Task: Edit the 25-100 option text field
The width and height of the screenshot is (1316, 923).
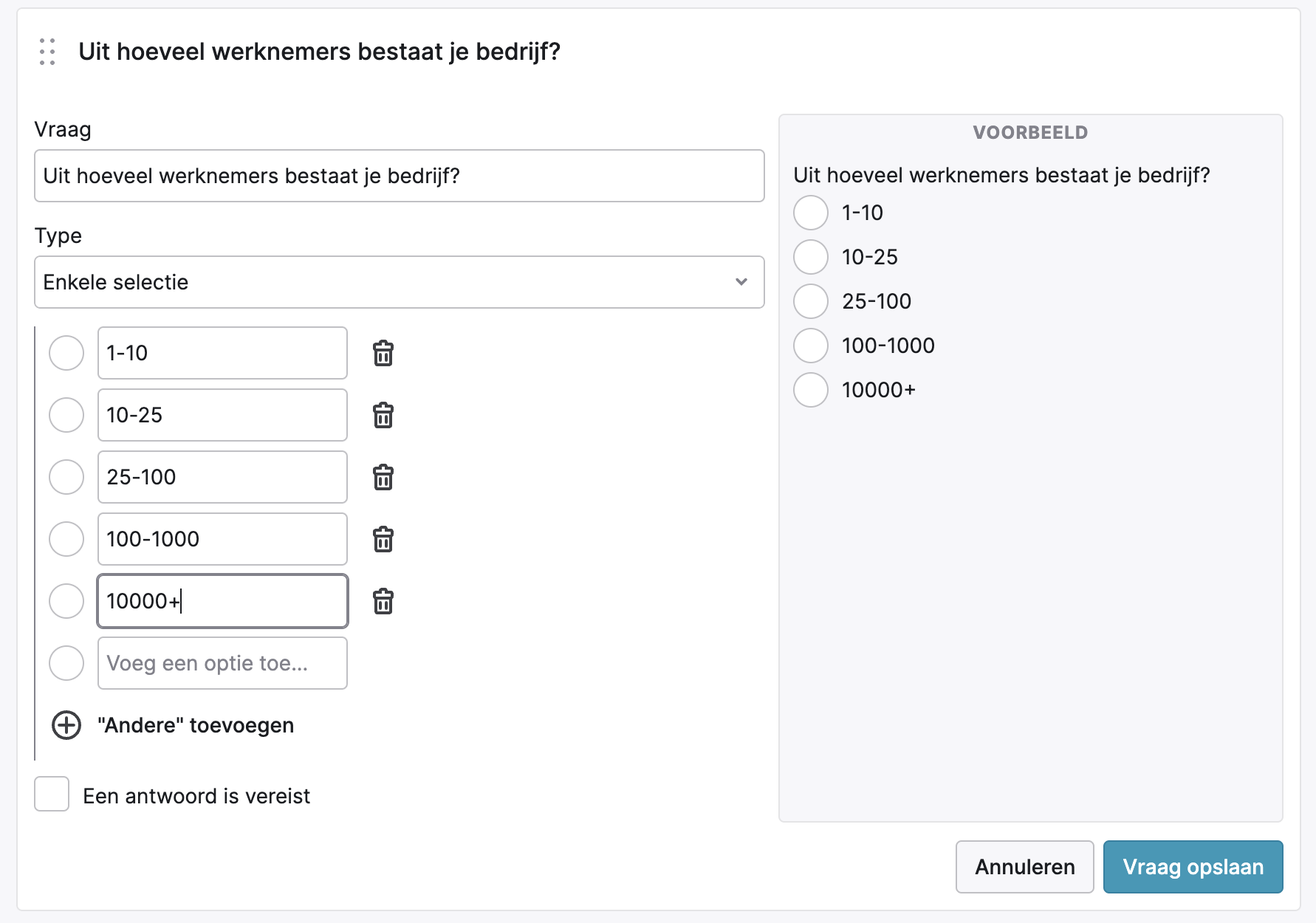Action: point(222,477)
